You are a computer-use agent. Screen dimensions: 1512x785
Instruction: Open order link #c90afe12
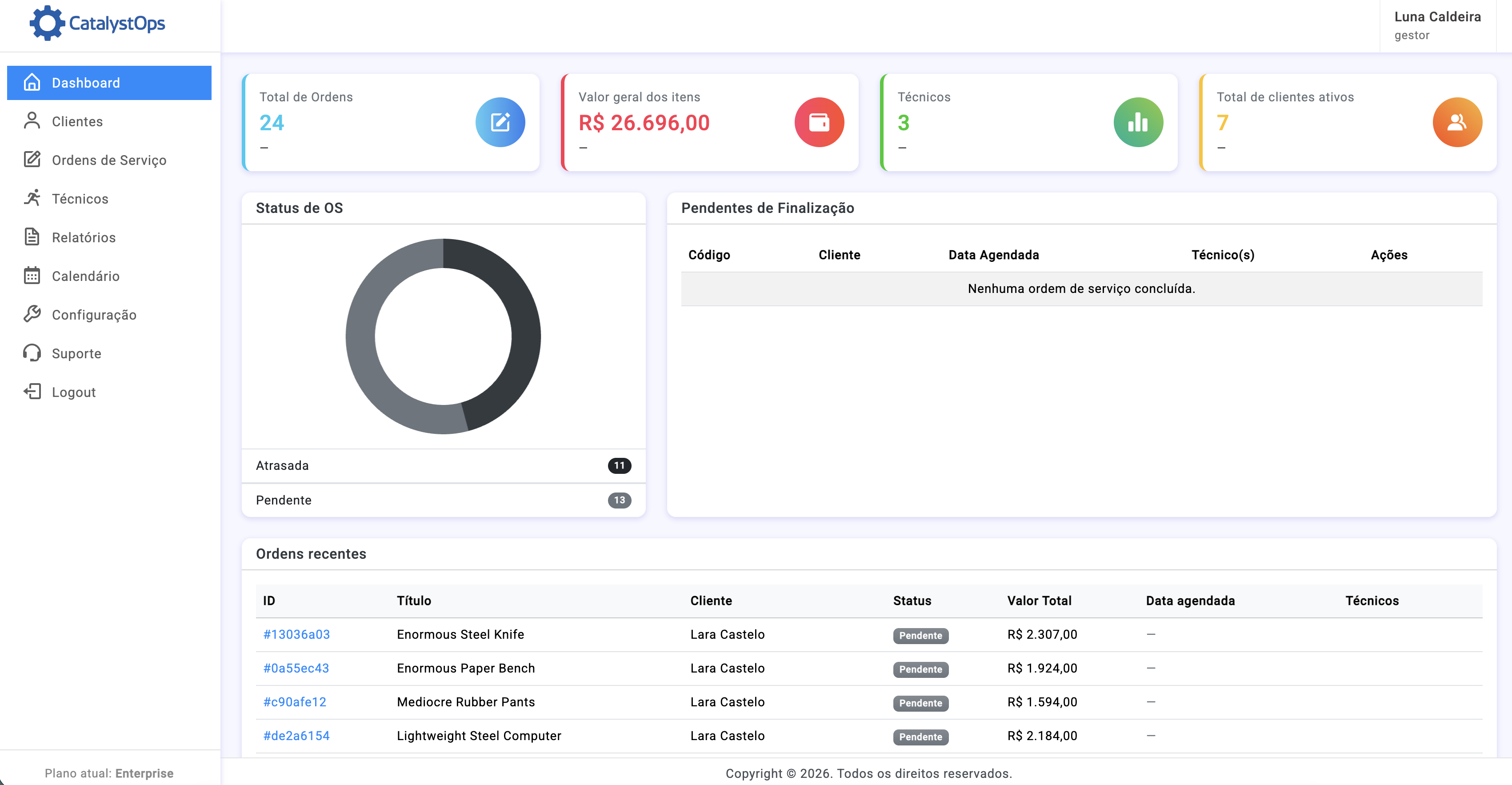tap(295, 701)
